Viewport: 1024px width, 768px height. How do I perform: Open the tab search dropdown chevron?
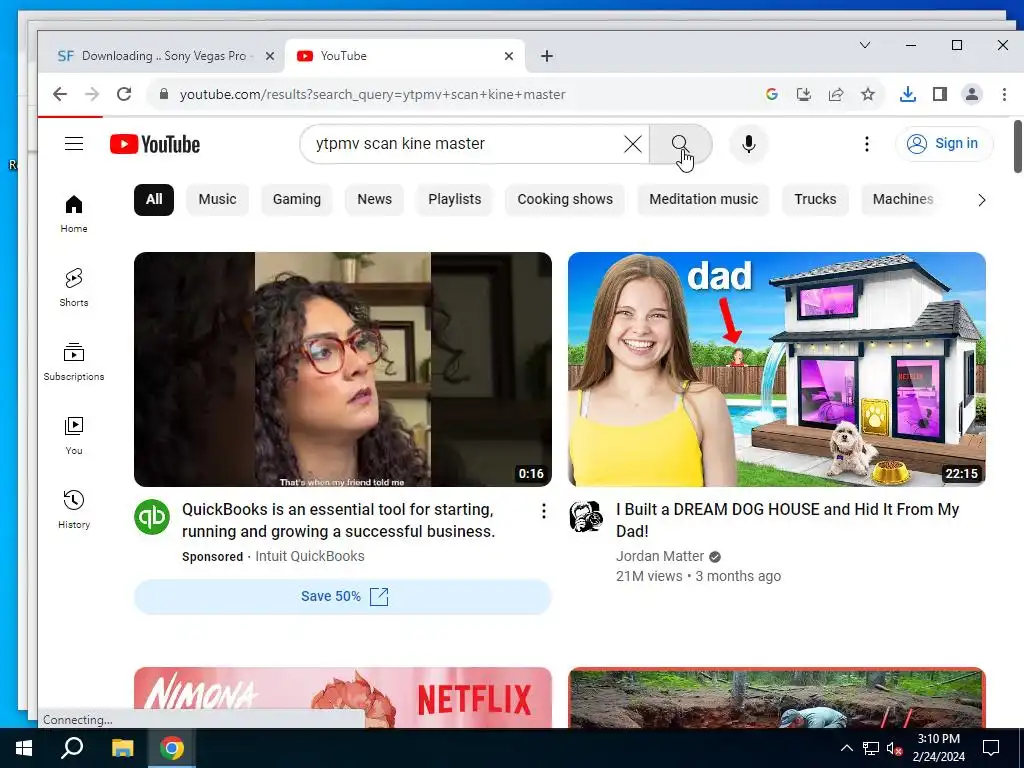pos(865,45)
